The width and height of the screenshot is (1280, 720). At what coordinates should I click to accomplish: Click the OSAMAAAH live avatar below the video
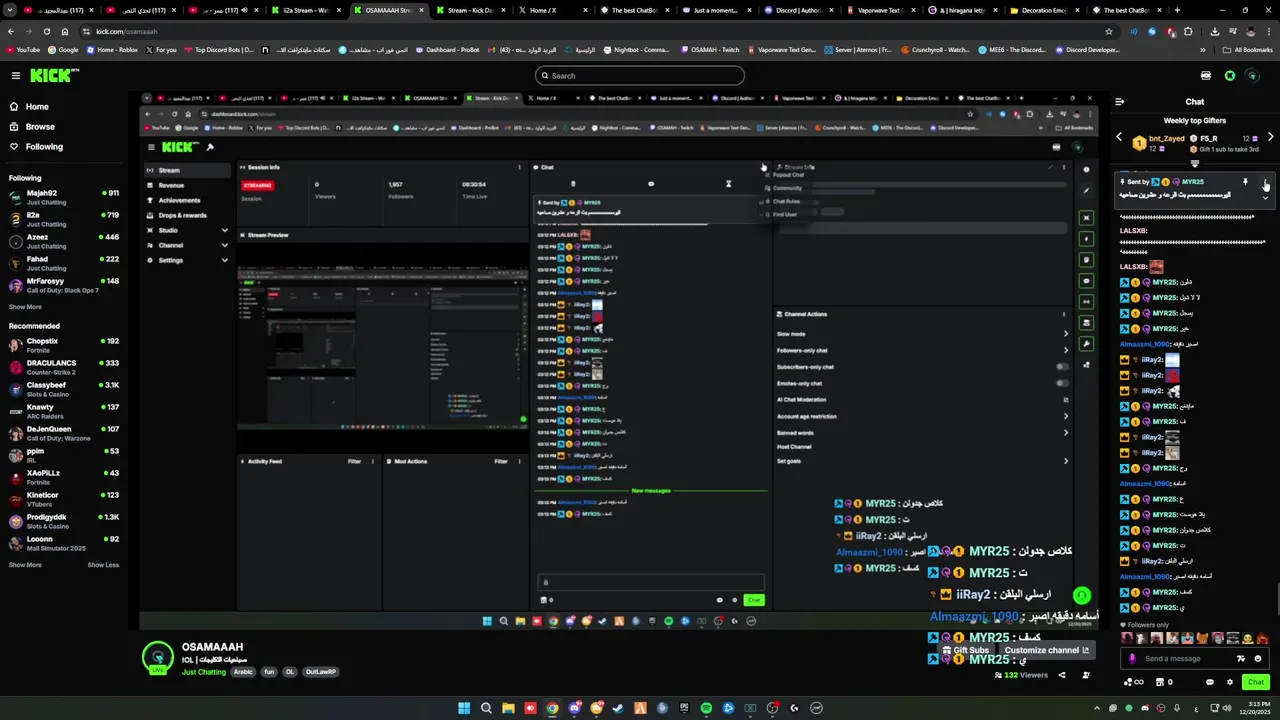click(x=157, y=657)
